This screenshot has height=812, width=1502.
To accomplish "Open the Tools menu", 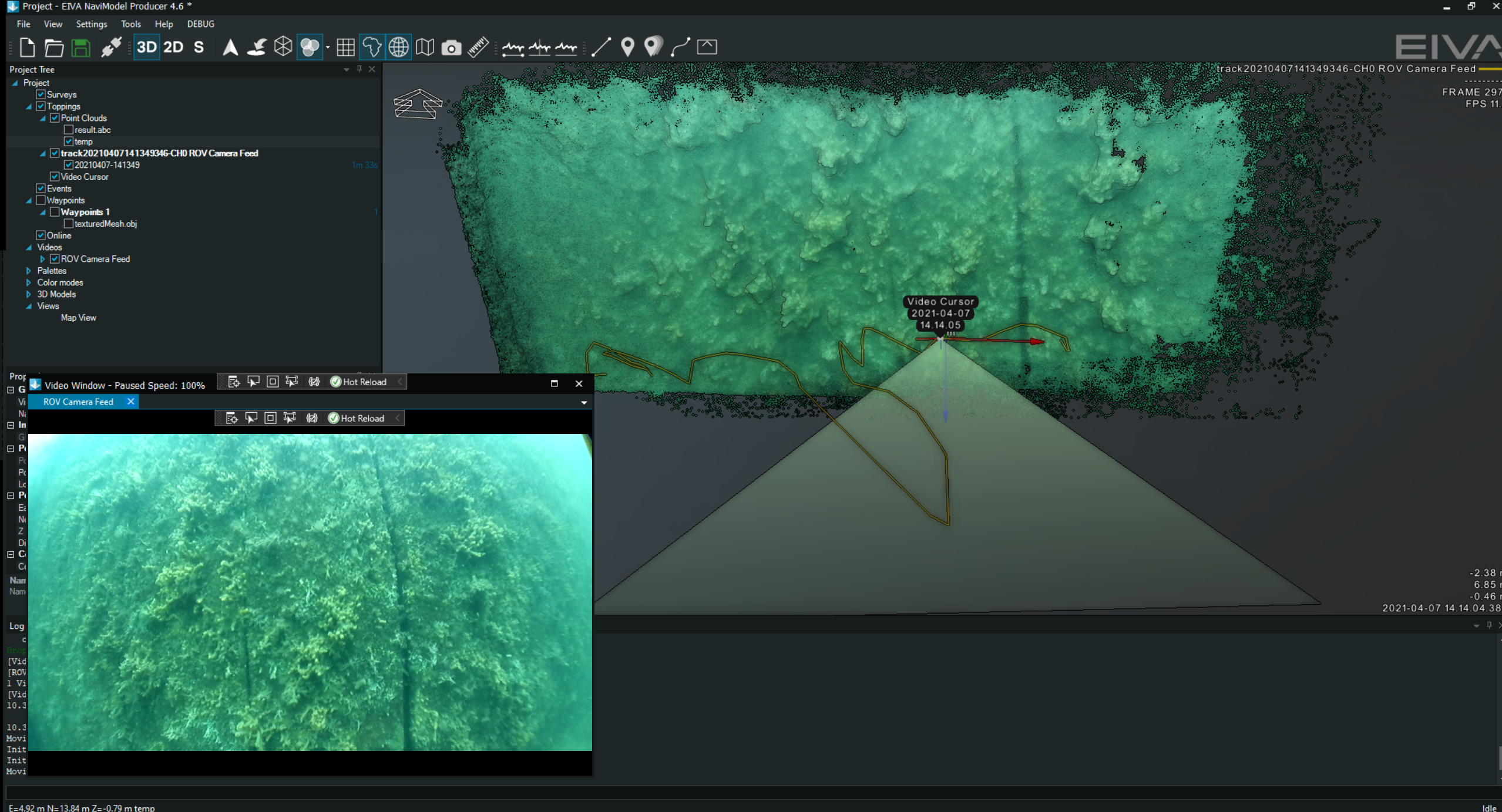I will [130, 24].
